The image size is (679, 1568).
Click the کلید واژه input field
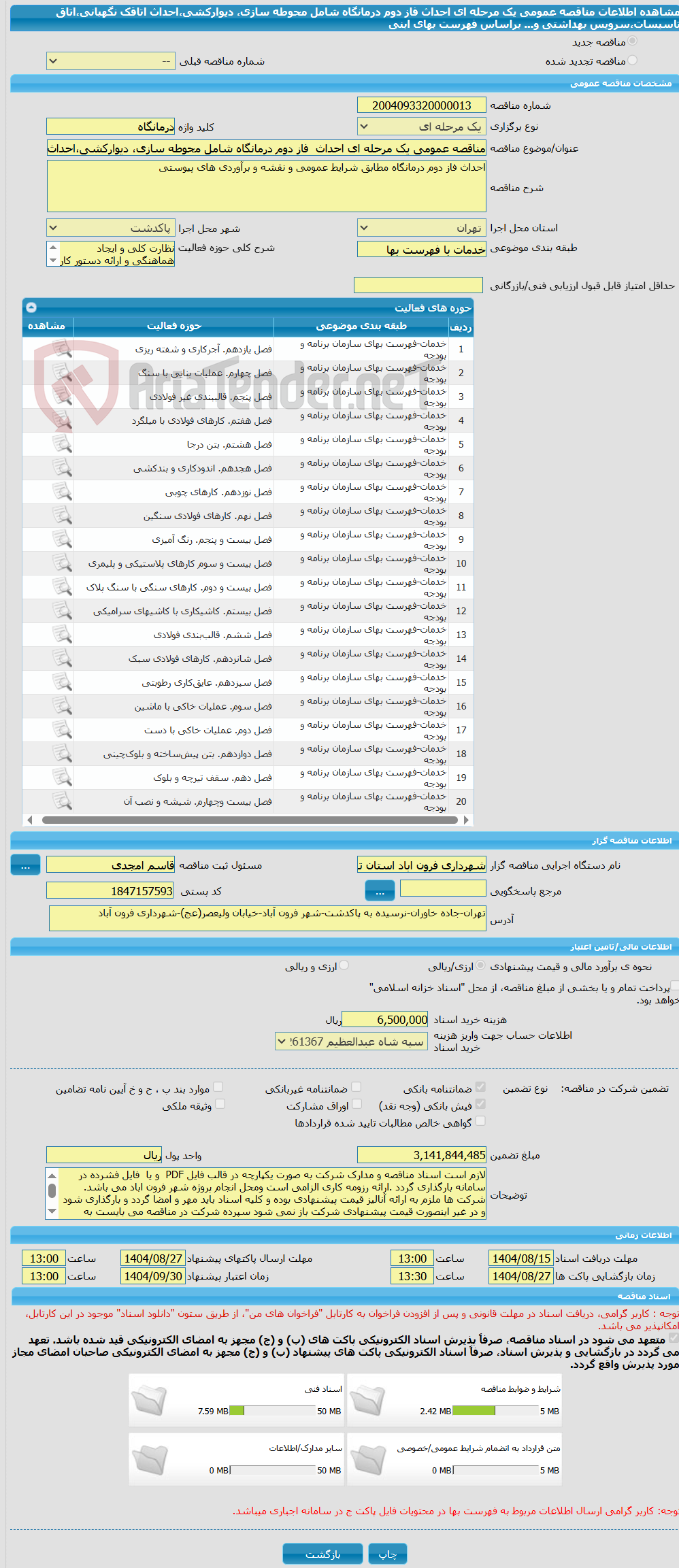click(x=111, y=127)
